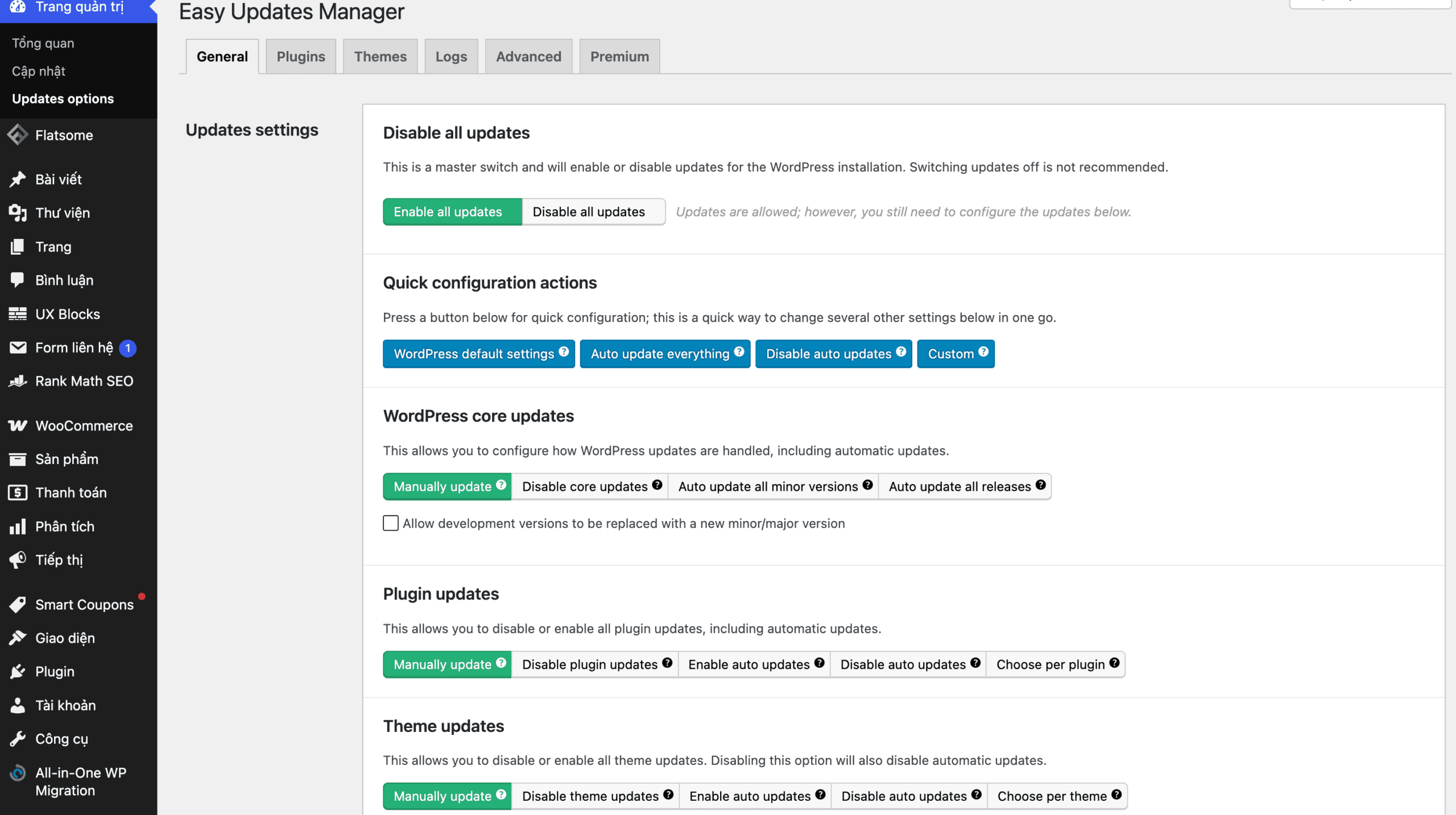Open Cập nhật submenu link

(39, 71)
